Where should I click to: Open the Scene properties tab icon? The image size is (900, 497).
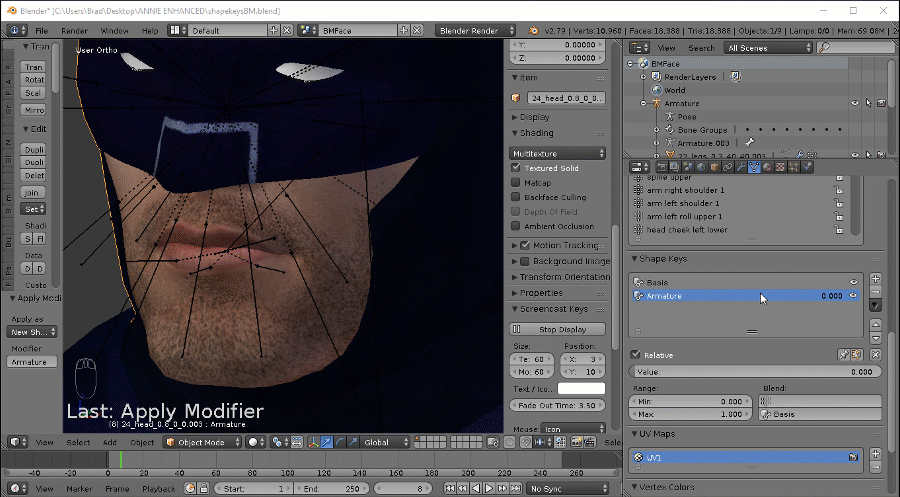688,167
